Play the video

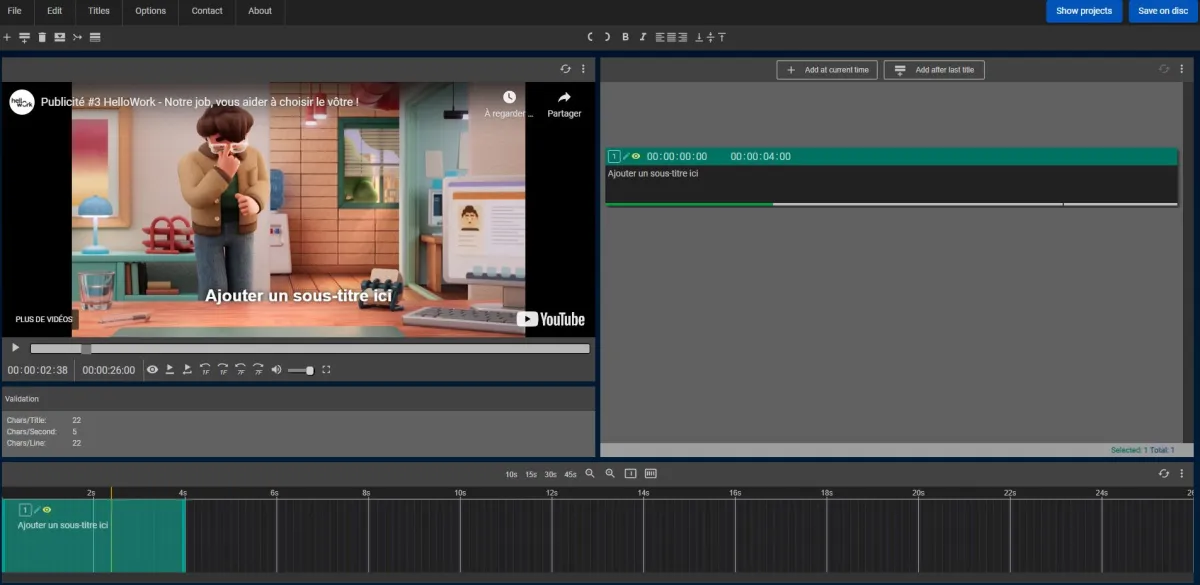[15, 348]
